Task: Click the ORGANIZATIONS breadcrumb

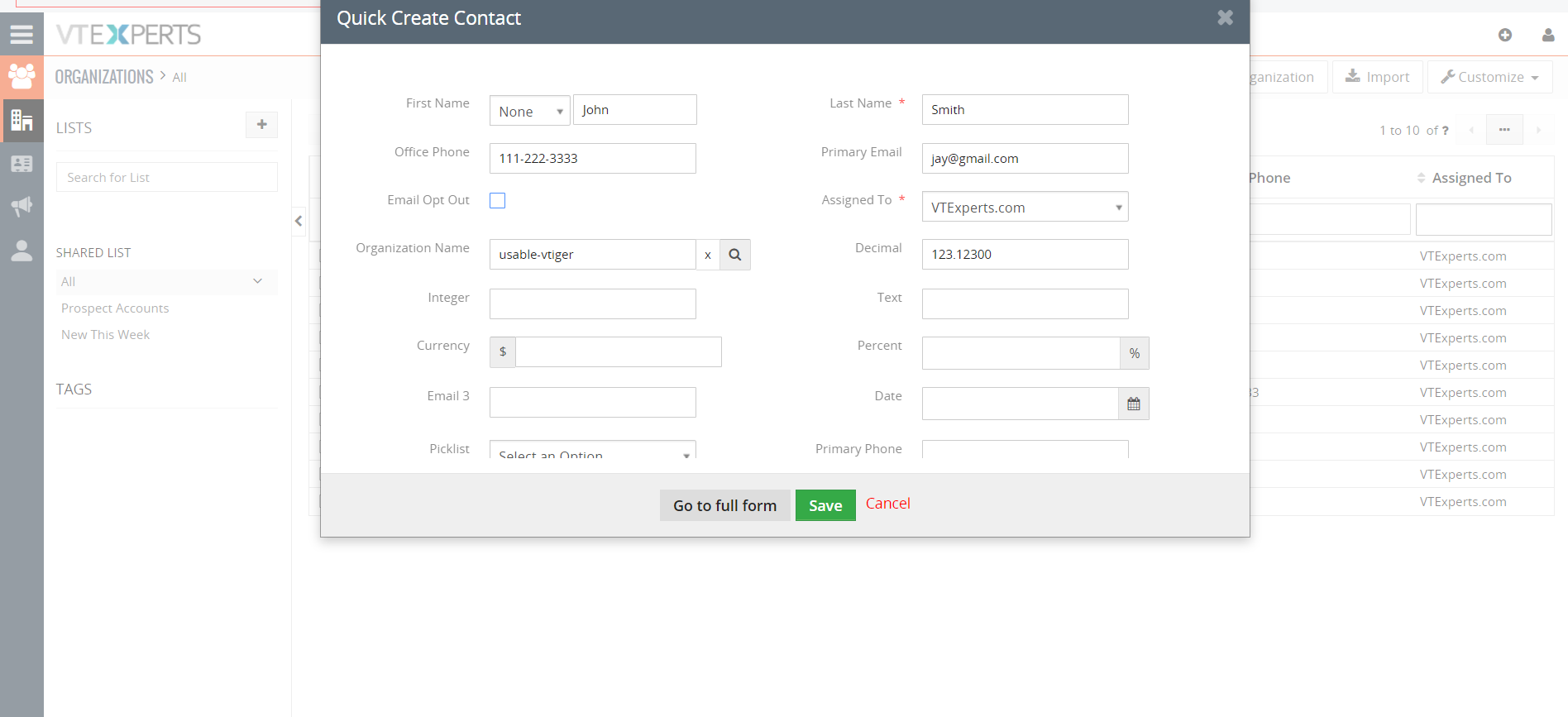Action: (x=104, y=77)
